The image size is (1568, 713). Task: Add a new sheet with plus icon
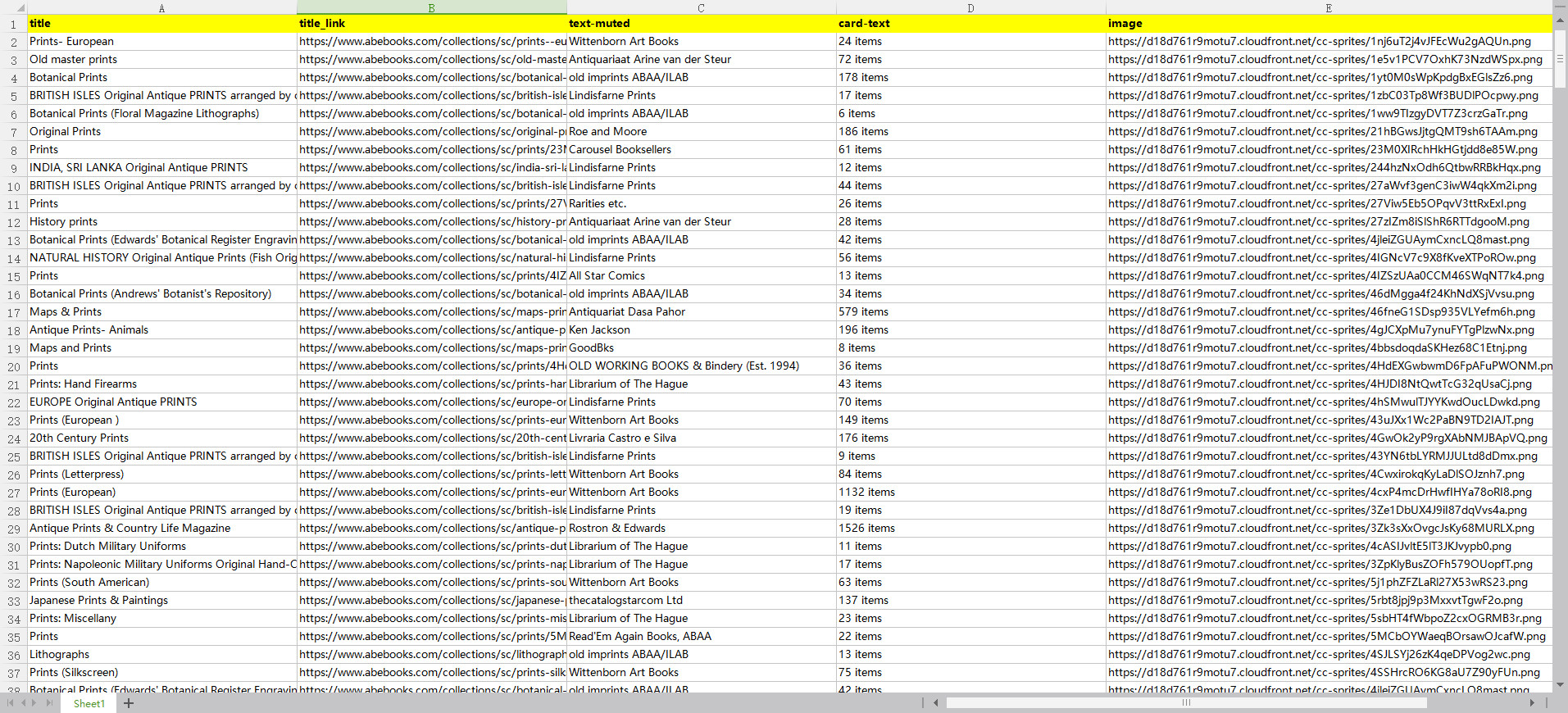click(x=129, y=703)
